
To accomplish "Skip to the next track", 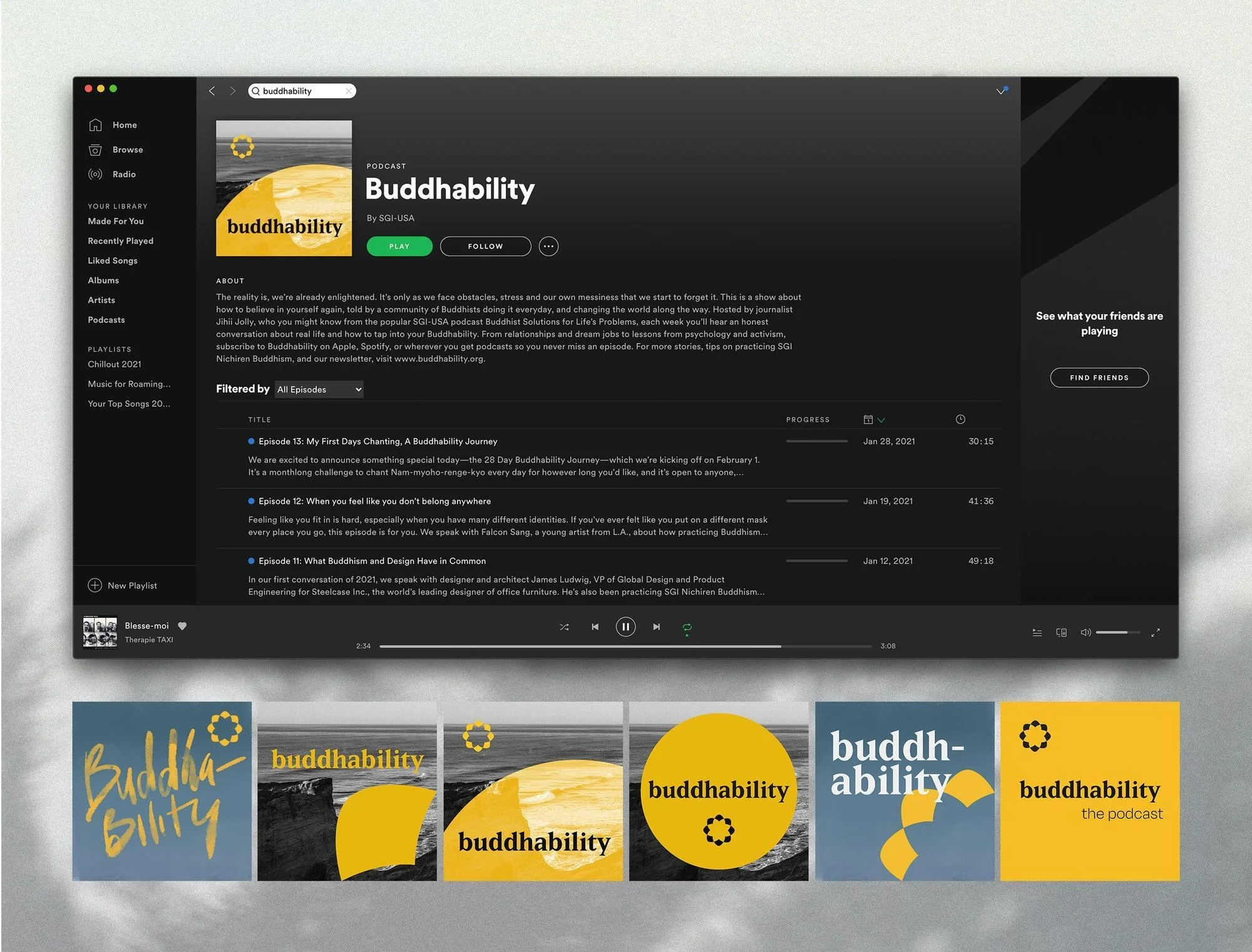I will pyautogui.click(x=656, y=627).
